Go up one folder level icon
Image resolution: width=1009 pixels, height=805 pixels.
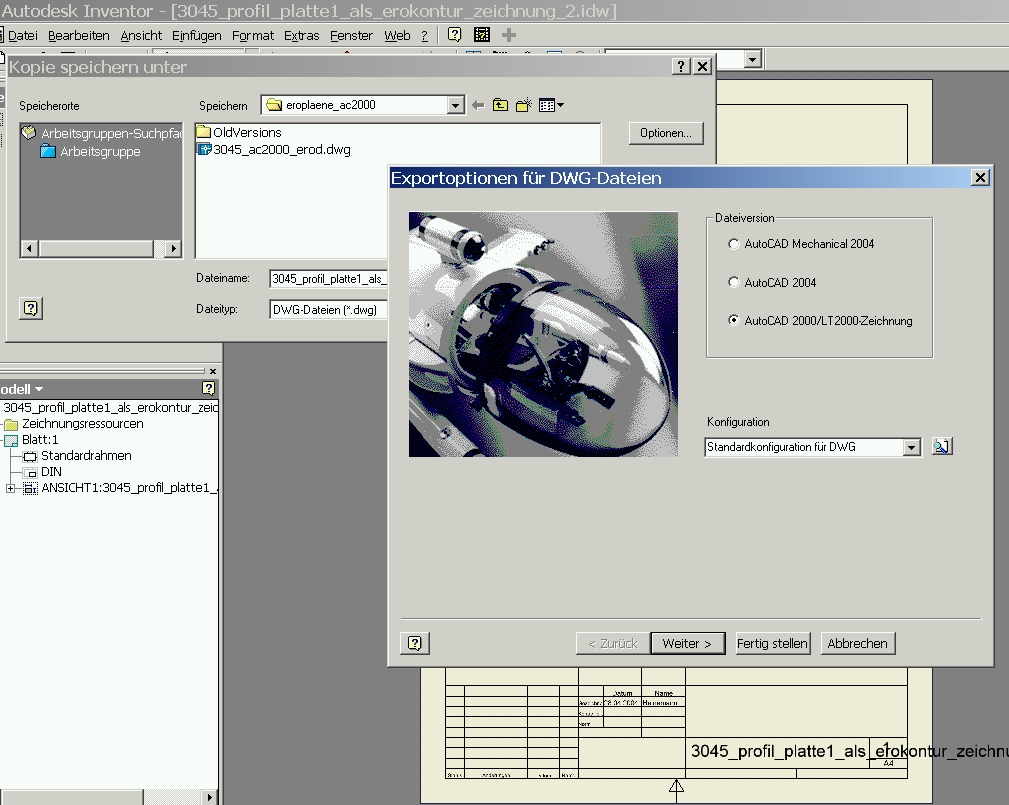500,105
